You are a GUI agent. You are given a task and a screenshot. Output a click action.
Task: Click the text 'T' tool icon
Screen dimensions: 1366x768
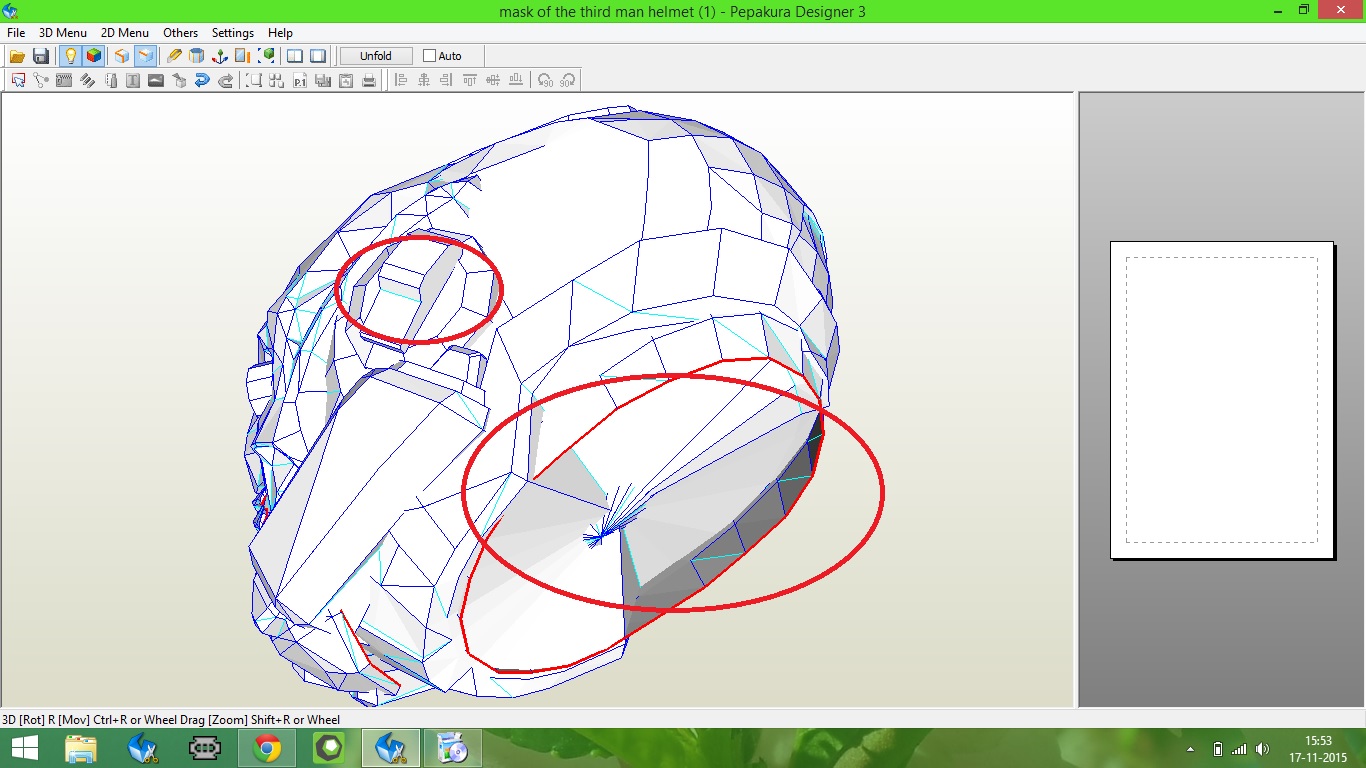pyautogui.click(x=133, y=81)
